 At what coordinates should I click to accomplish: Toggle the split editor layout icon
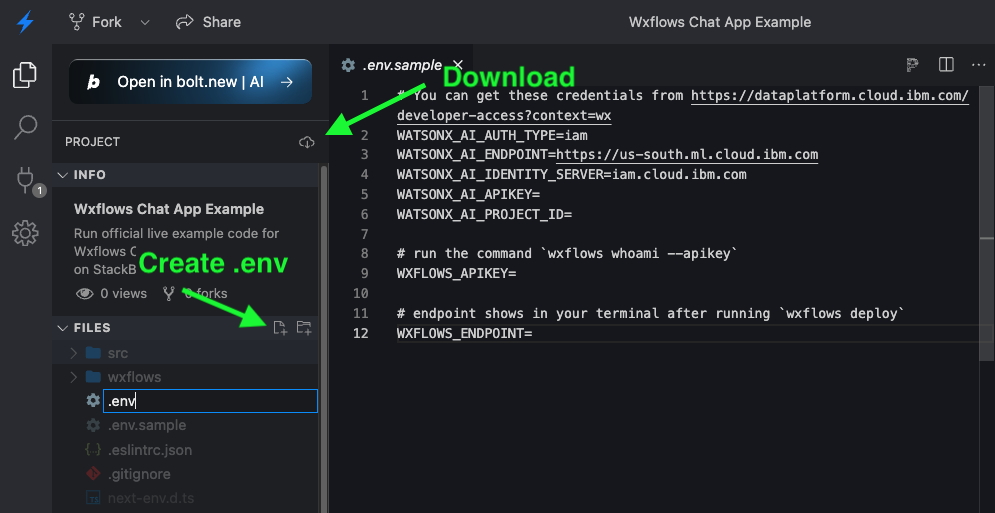946,65
